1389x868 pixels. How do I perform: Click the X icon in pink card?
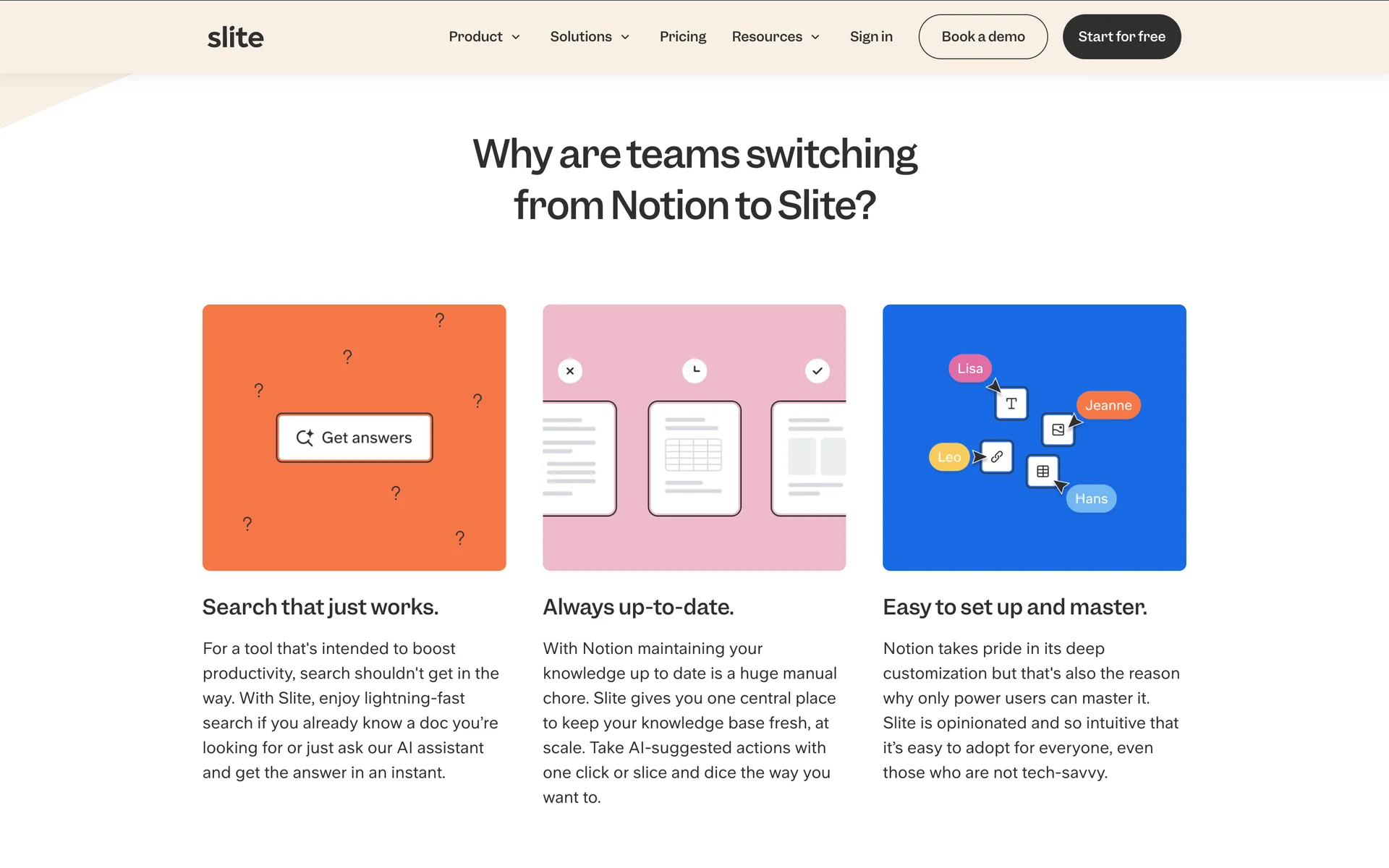(x=570, y=371)
